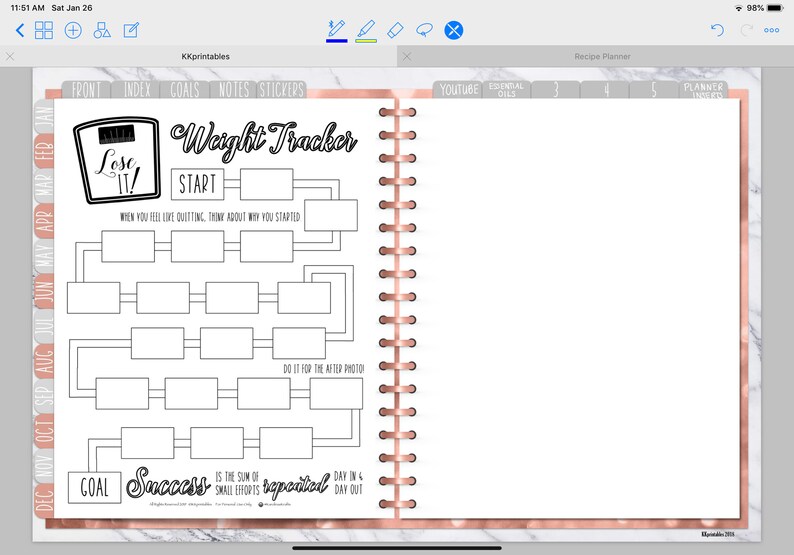Open planner tab number 3
The image size is (794, 555).
click(x=555, y=90)
